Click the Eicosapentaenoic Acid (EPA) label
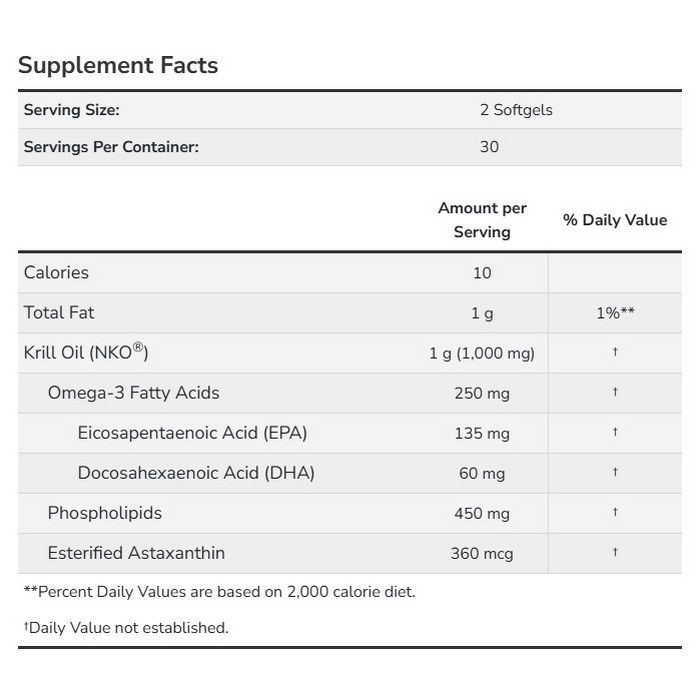 [x=192, y=433]
